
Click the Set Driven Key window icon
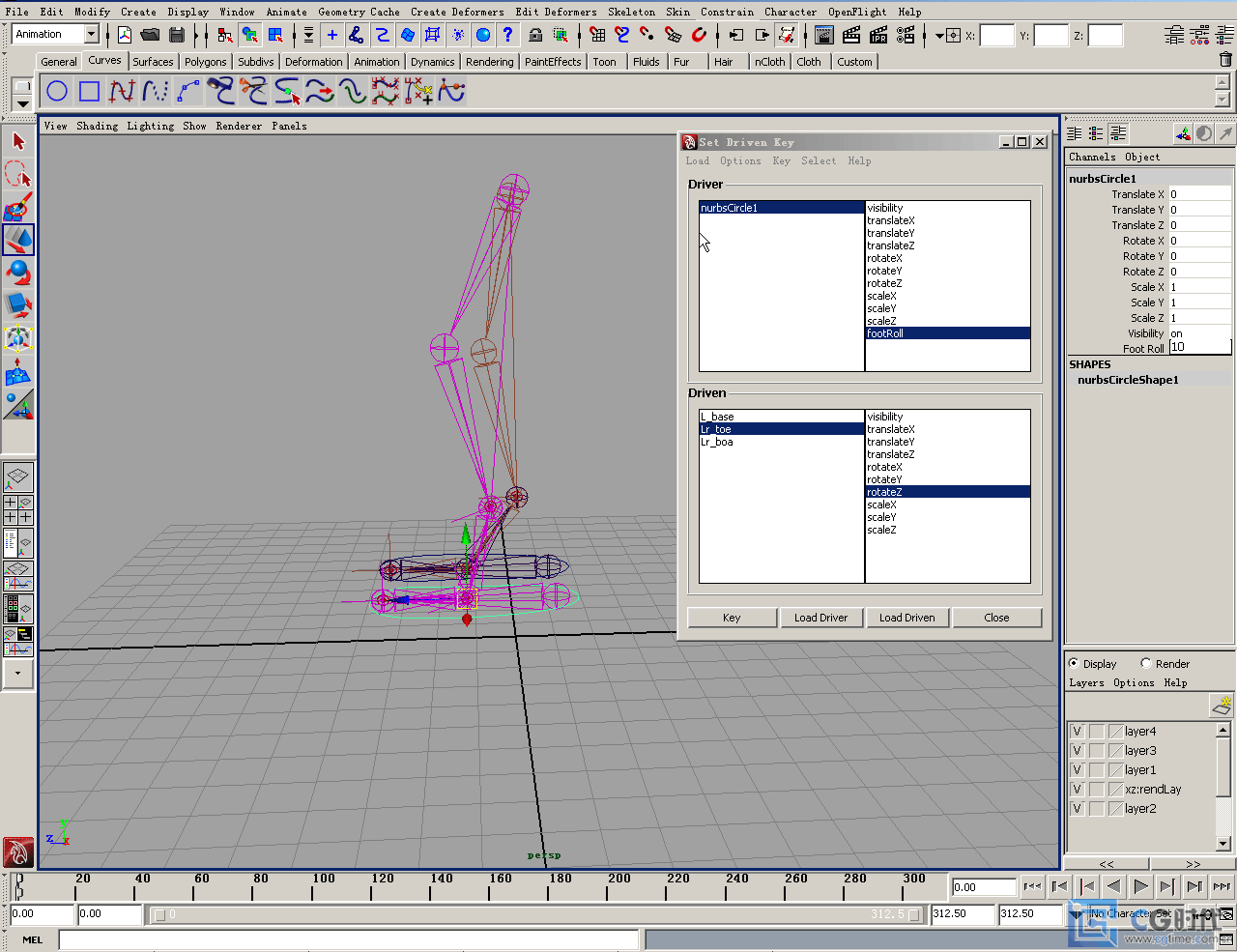coord(690,142)
